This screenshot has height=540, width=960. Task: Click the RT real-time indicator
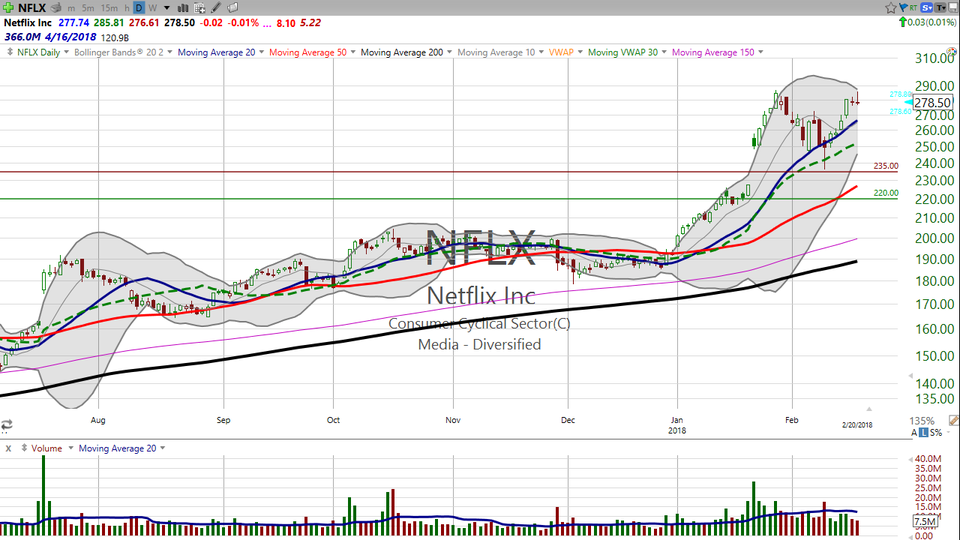pos(913,7)
